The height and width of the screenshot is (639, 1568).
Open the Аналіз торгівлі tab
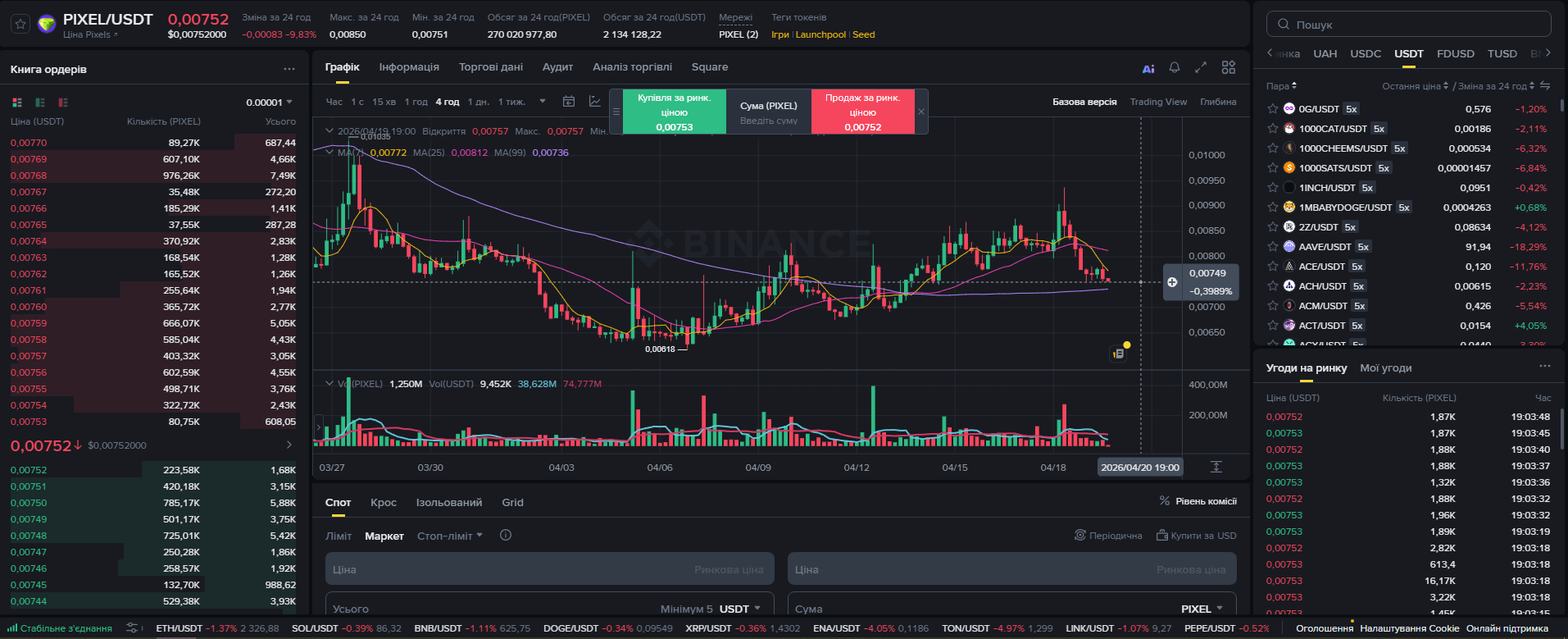[632, 67]
